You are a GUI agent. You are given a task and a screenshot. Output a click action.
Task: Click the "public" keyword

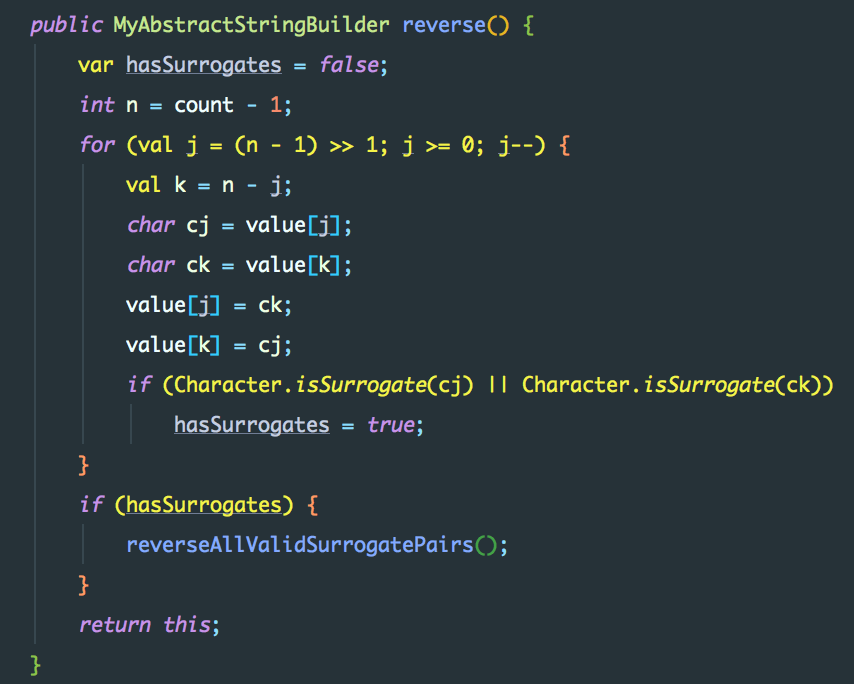[x=66, y=26]
